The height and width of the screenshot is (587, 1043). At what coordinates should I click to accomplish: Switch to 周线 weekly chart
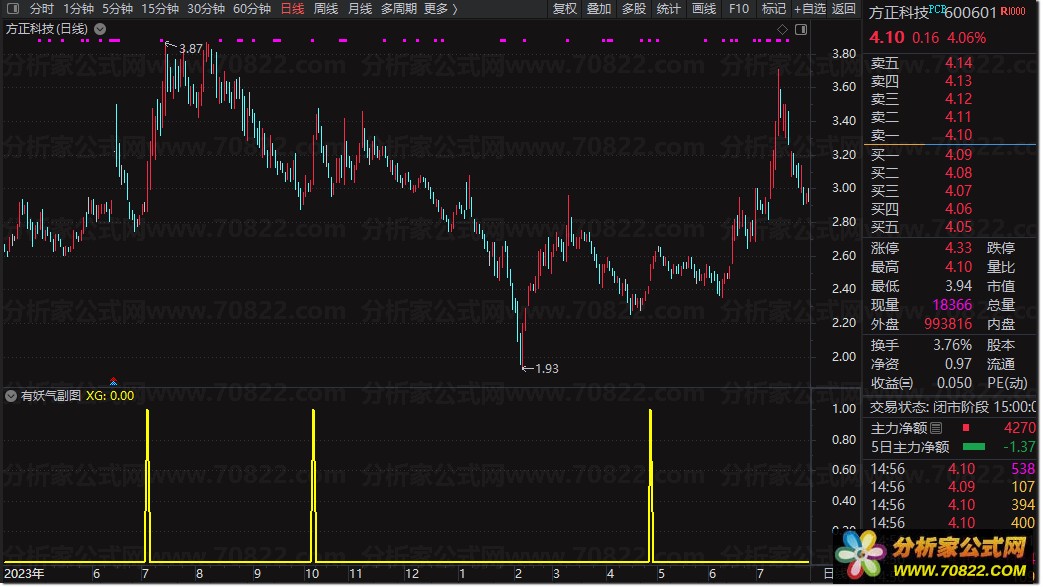pos(326,9)
